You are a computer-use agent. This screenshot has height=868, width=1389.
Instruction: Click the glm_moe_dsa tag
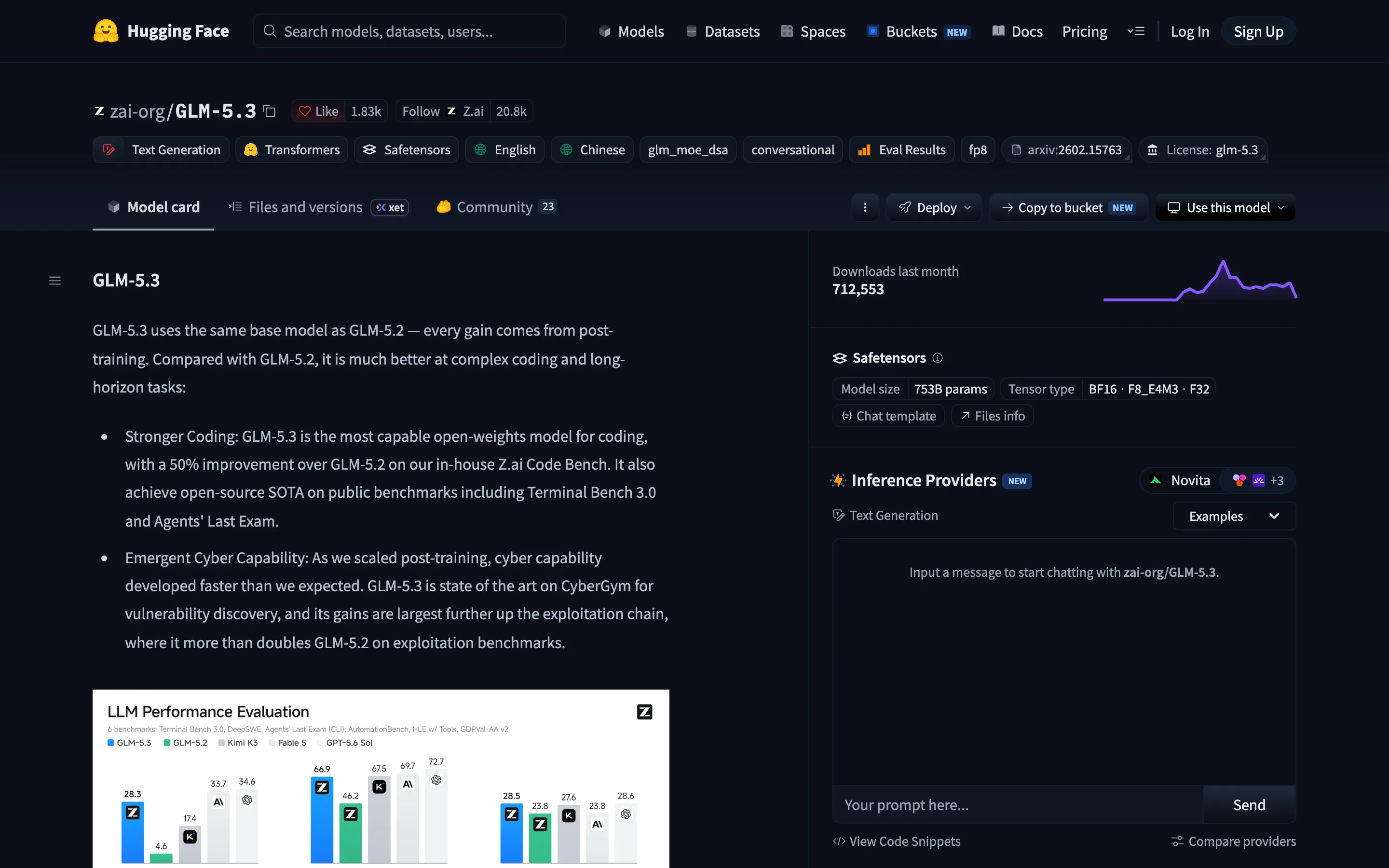[x=688, y=150]
